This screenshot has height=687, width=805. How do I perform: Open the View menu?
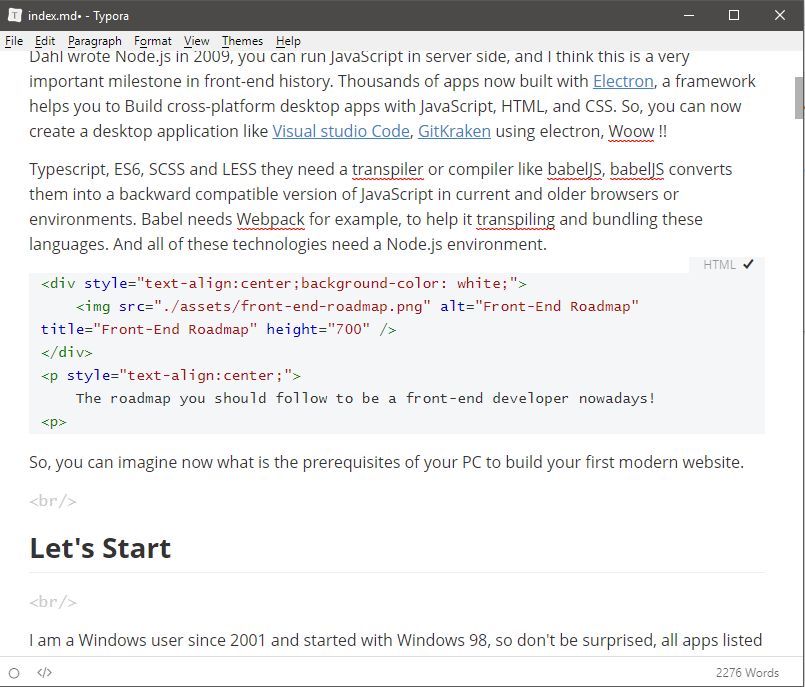coord(197,41)
